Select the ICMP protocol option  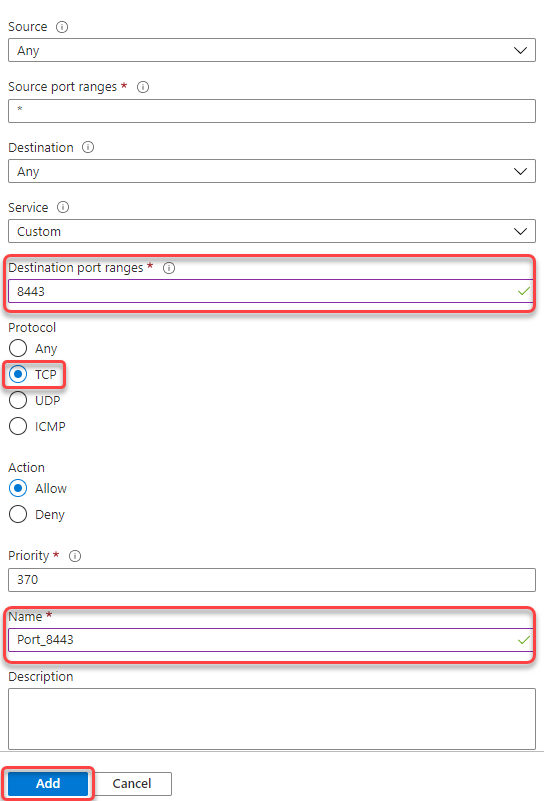point(18,426)
